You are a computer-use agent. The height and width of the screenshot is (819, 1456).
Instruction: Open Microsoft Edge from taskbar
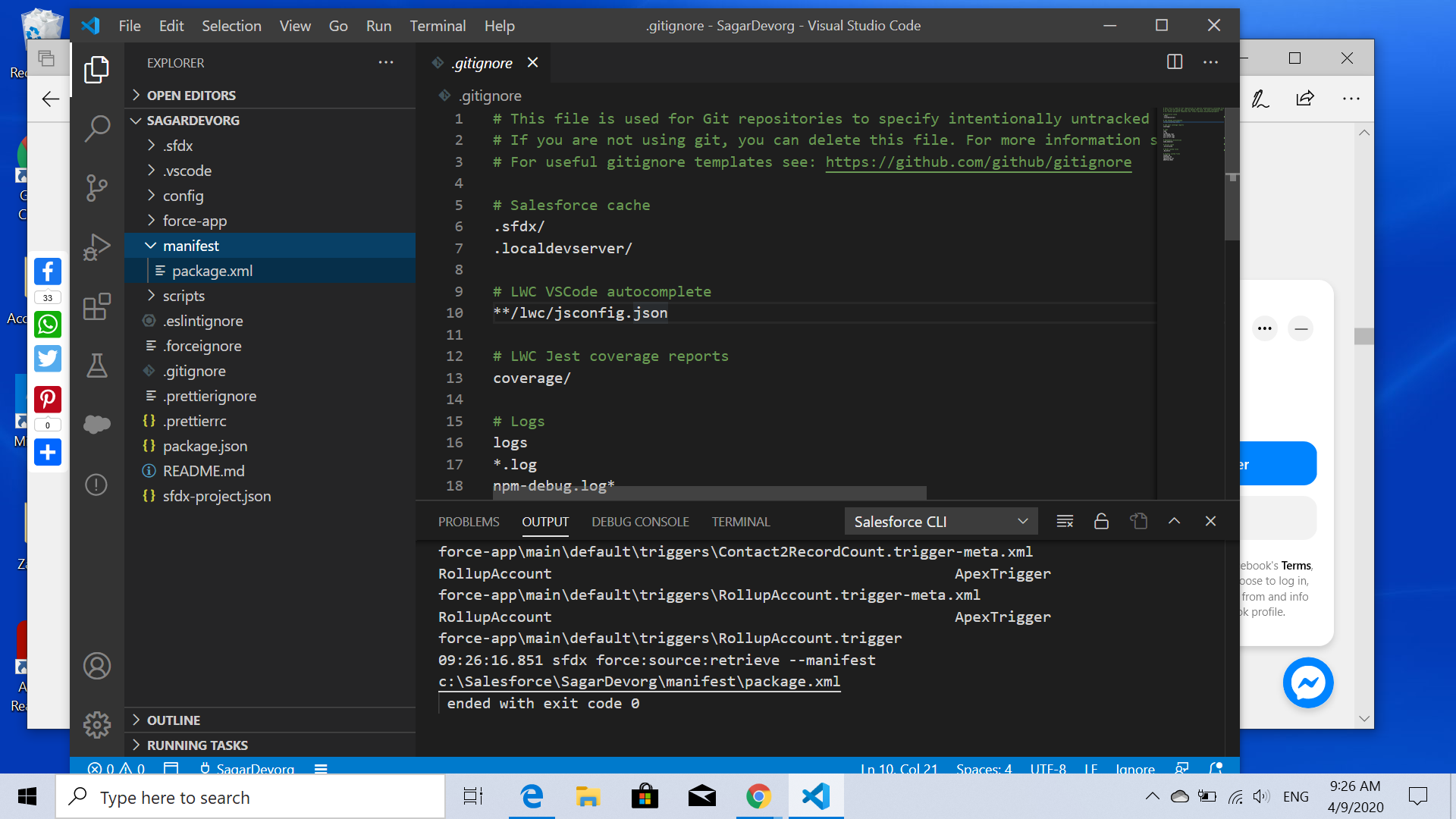tap(532, 797)
